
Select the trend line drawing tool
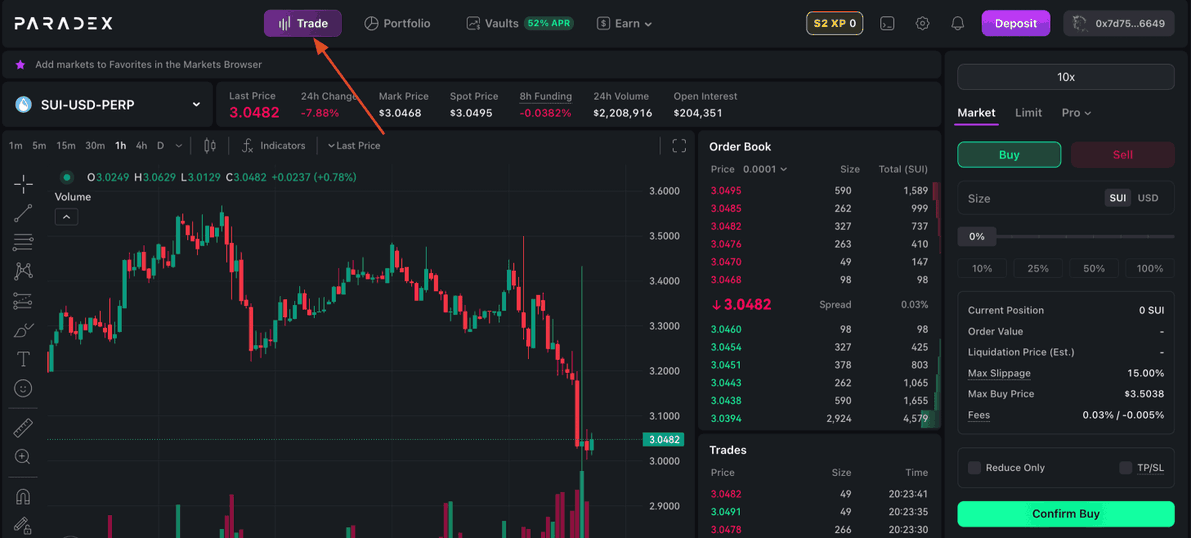pos(23,213)
